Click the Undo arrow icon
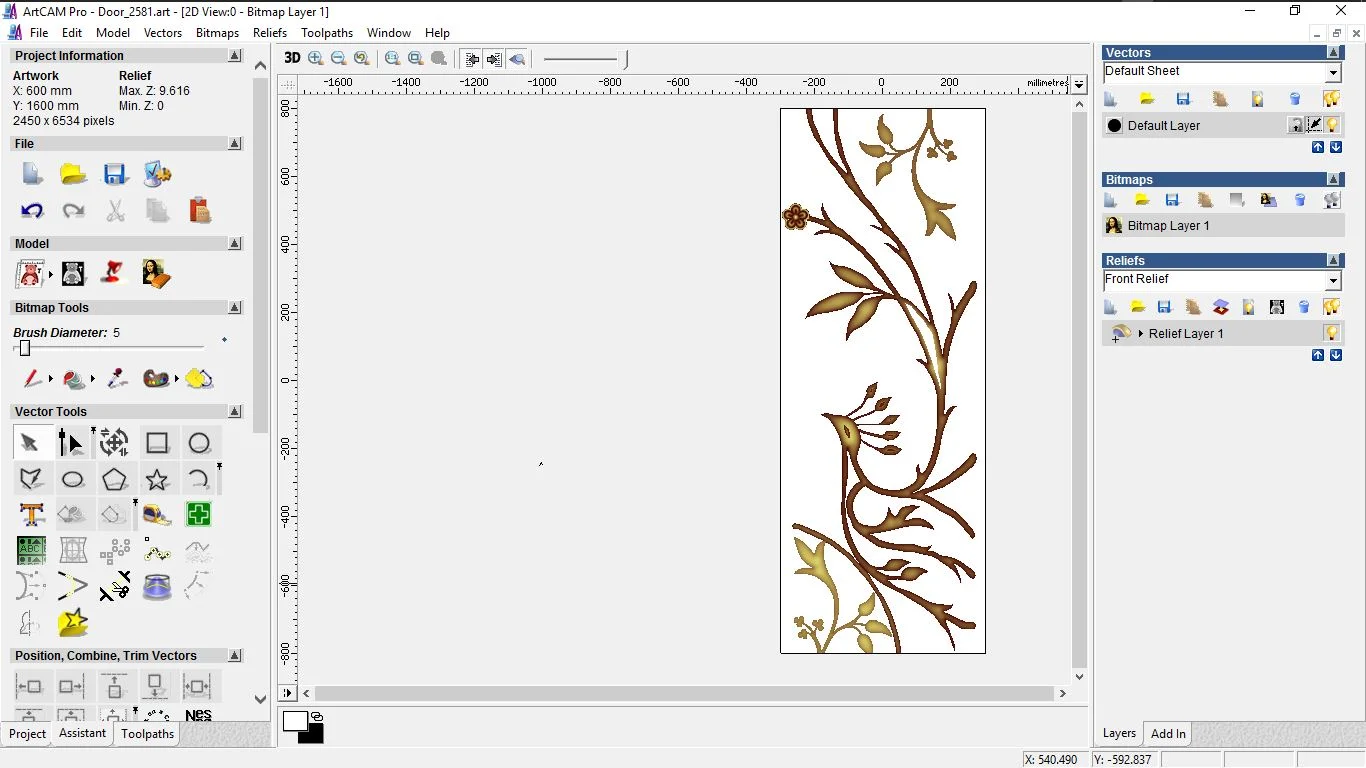Image resolution: width=1366 pixels, height=768 pixels. (x=31, y=210)
